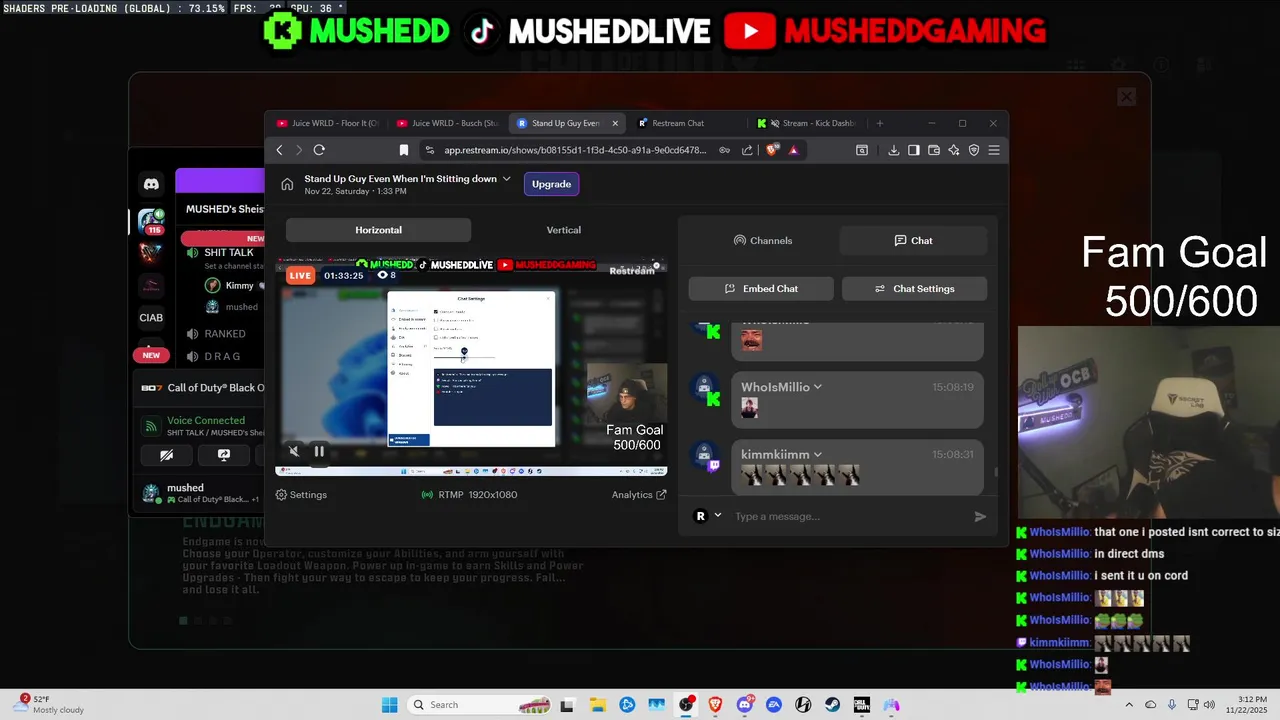Screen dimensions: 1280x720
Task: Switch preview to Horizontal layout
Action: coord(378,230)
